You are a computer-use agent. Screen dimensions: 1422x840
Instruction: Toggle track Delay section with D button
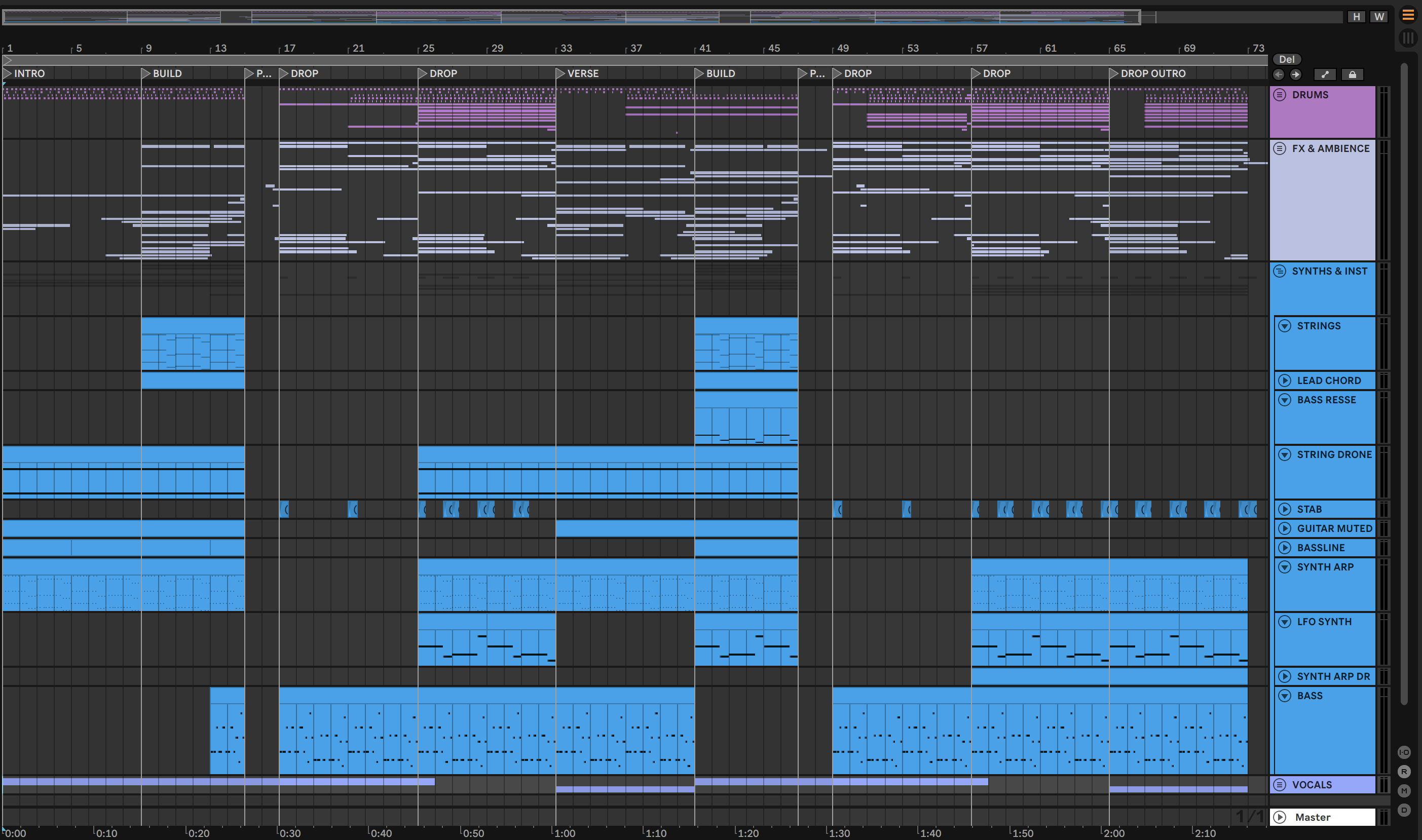pyautogui.click(x=1404, y=810)
